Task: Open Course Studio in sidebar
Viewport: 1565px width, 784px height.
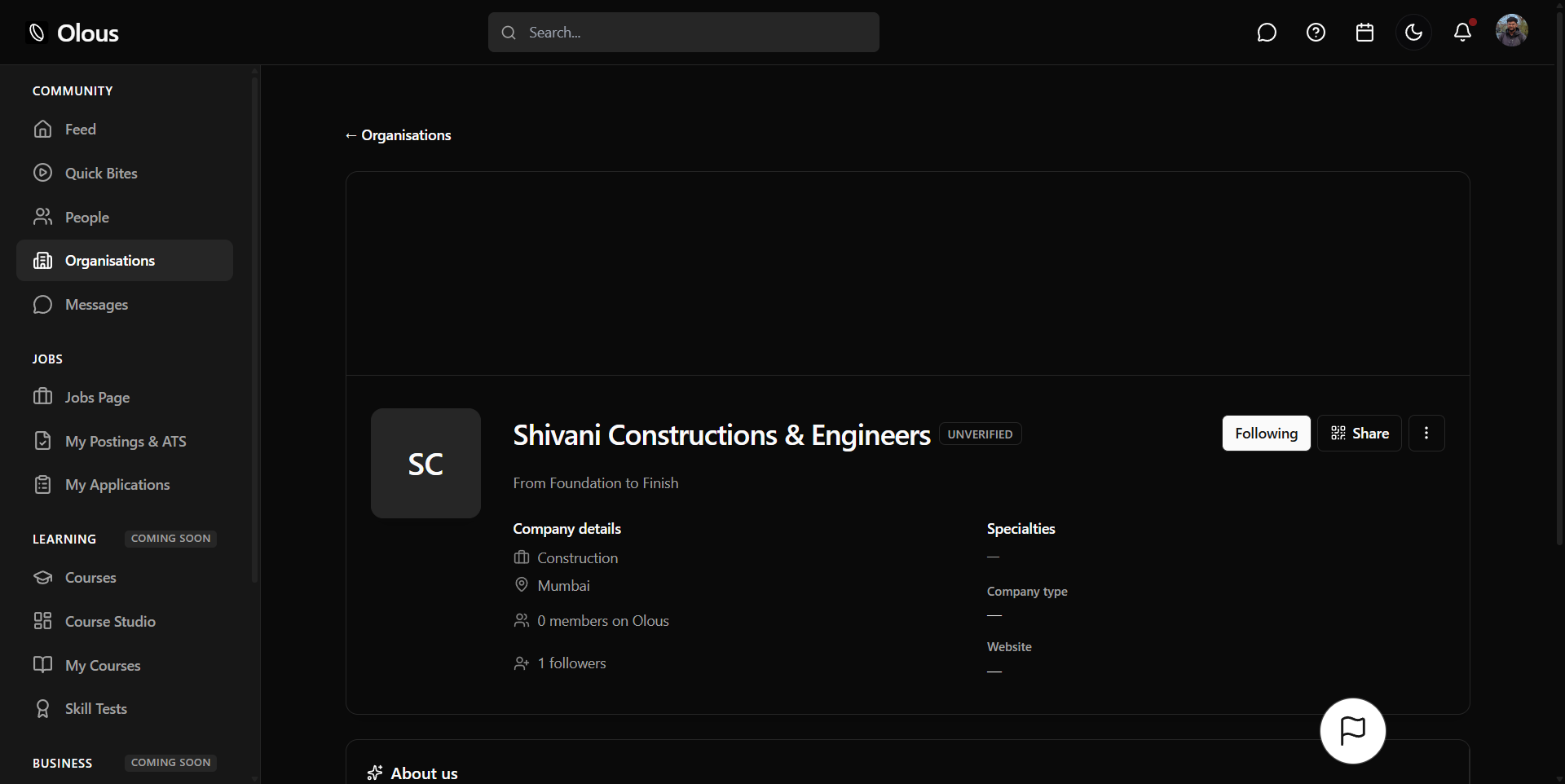Action: click(125, 622)
